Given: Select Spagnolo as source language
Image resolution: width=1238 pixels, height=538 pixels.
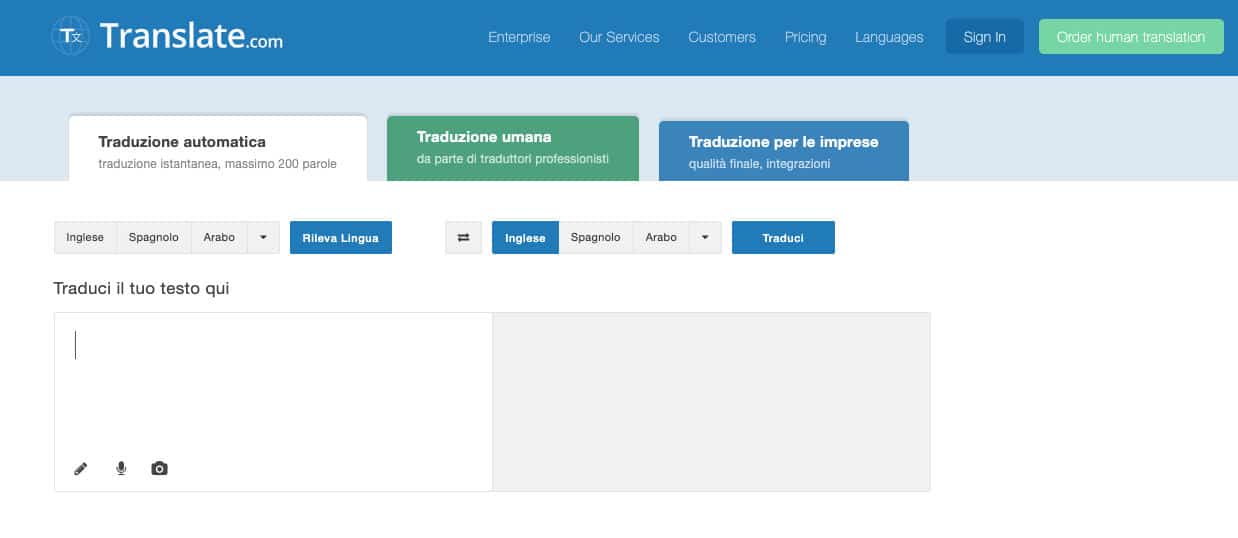Looking at the screenshot, I should pos(154,238).
